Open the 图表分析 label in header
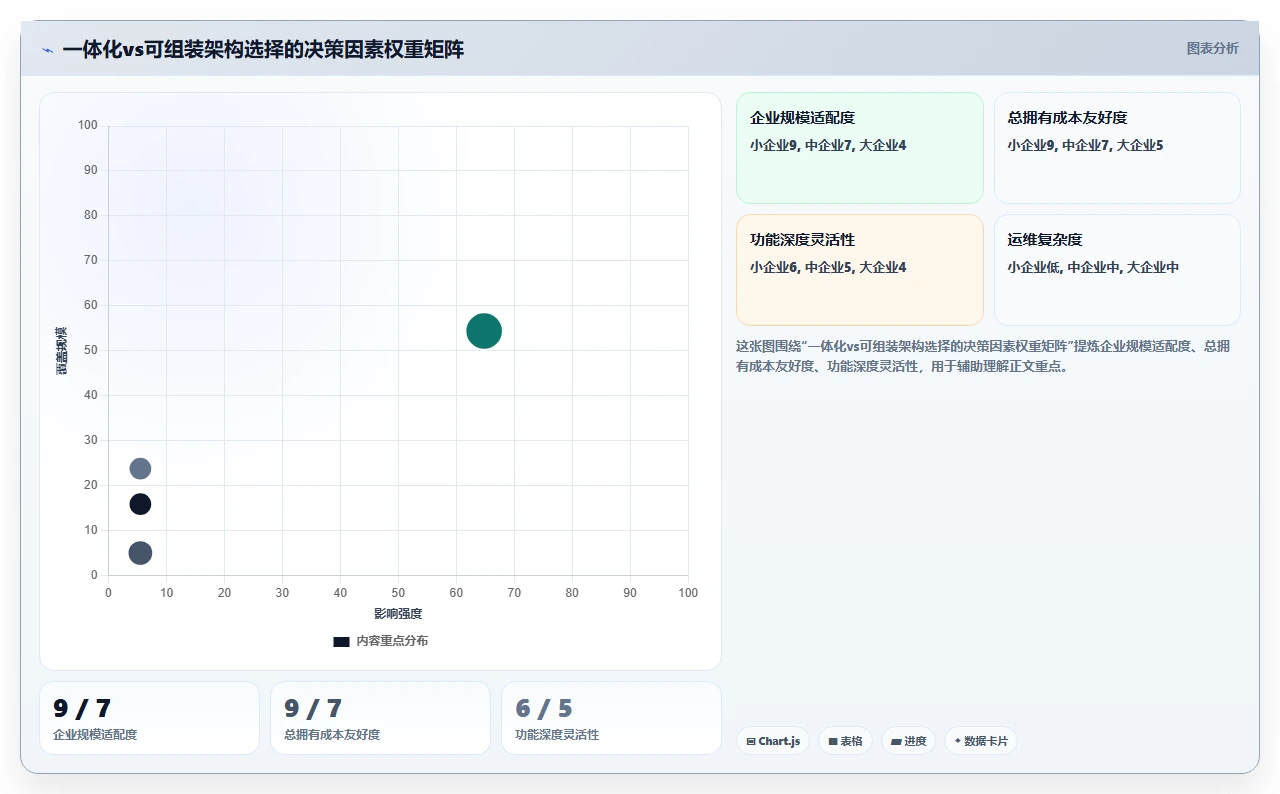 point(1212,48)
